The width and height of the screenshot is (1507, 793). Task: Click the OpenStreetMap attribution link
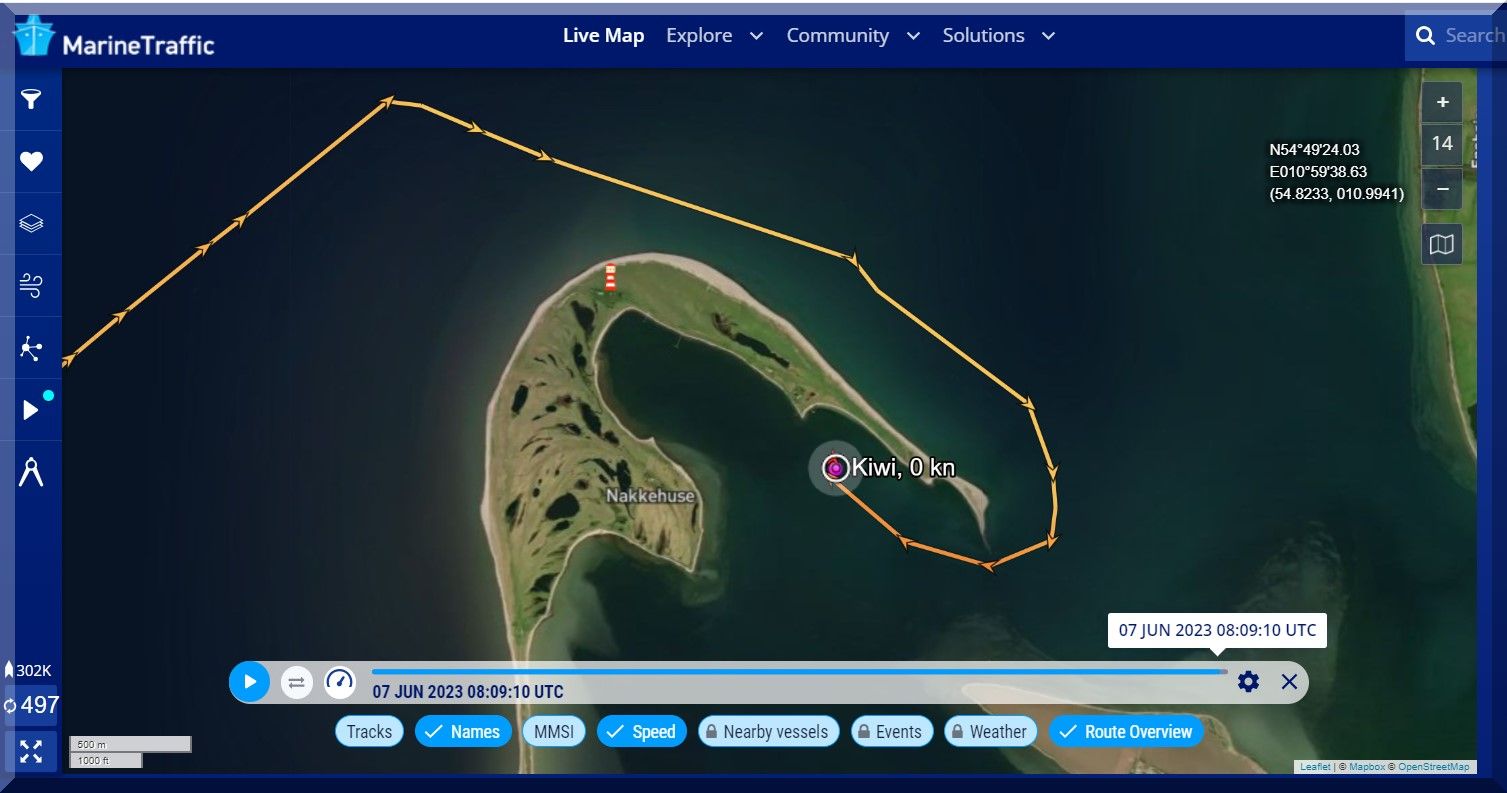[x=1433, y=767]
